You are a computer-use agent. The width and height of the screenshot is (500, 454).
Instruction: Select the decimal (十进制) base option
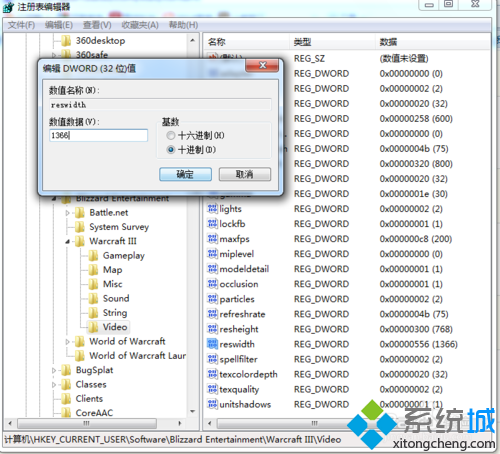(x=171, y=150)
